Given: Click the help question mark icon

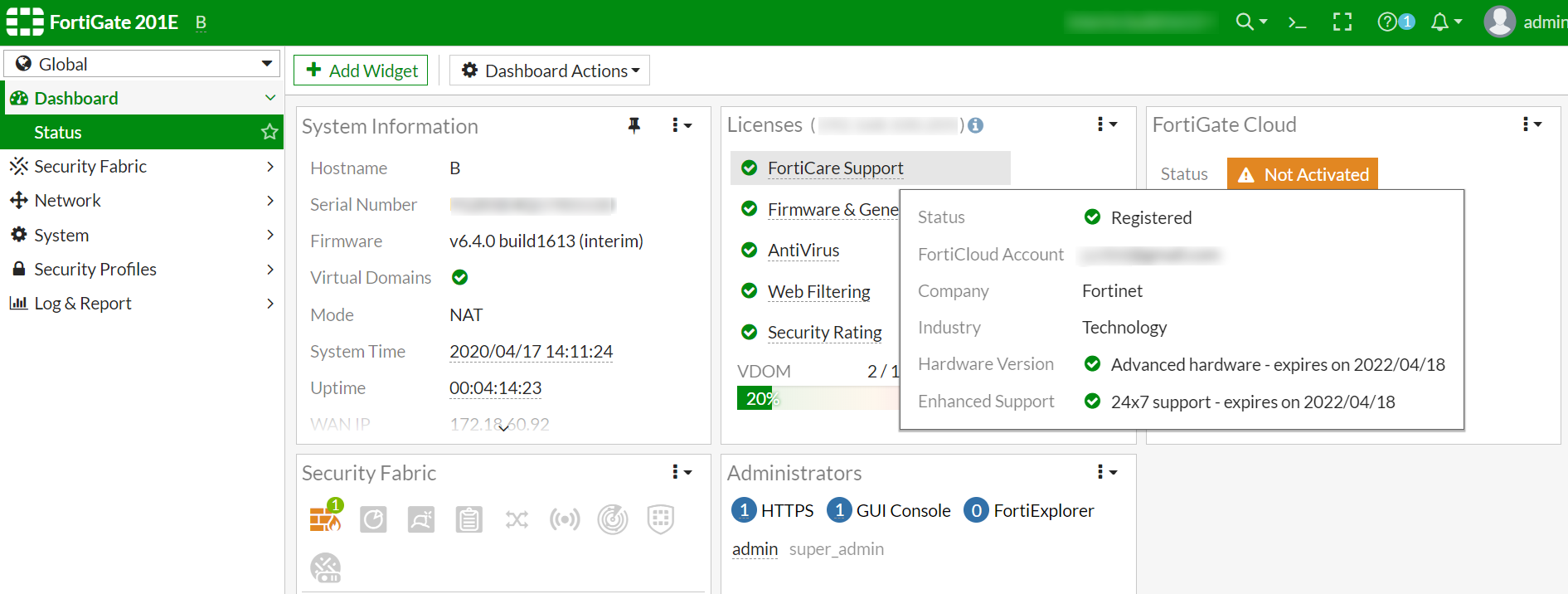Looking at the screenshot, I should (1386, 22).
